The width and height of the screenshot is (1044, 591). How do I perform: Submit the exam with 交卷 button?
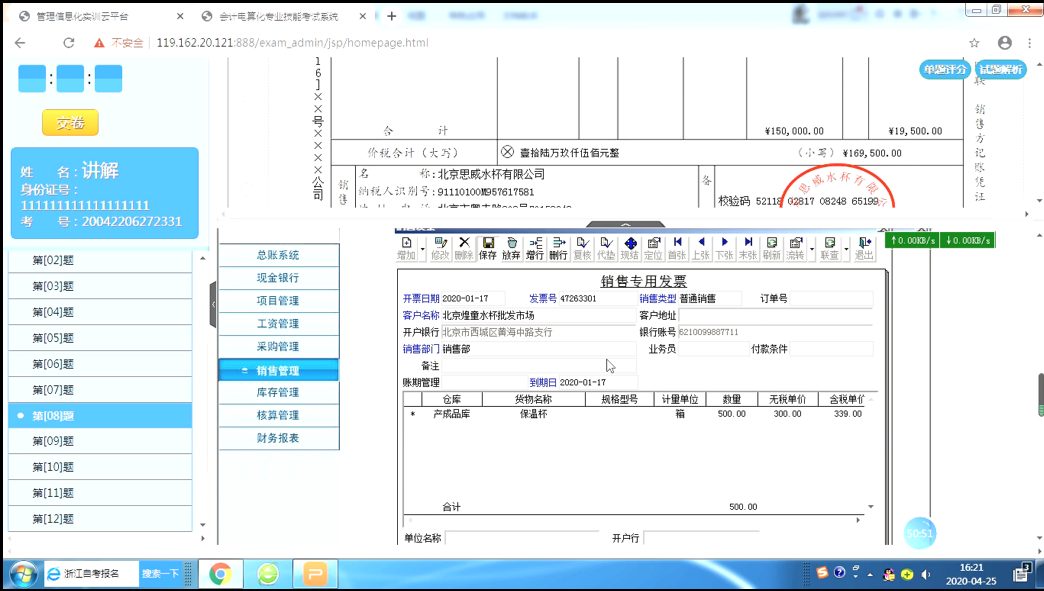pyautogui.click(x=70, y=122)
